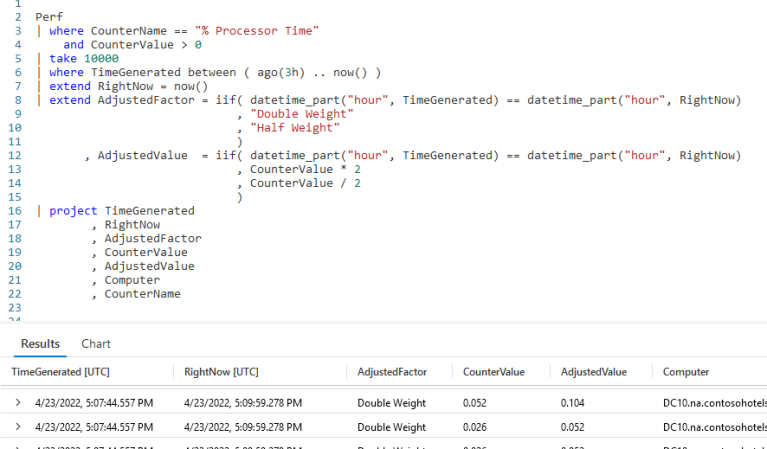
Task: Sort by TimeGenerated [UTC] column header
Action: 61,372
